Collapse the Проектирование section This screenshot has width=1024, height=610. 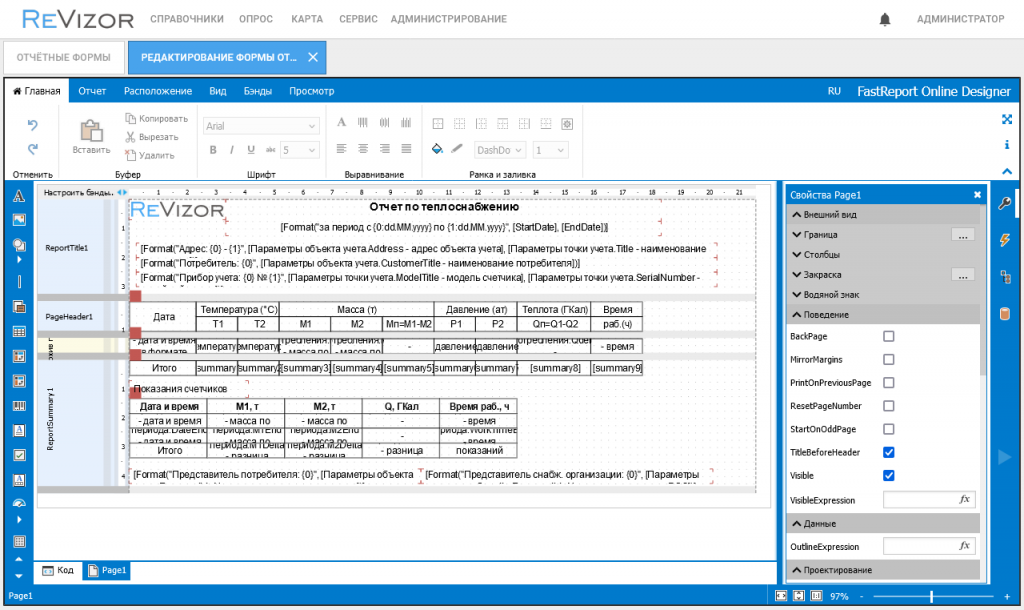(x=883, y=570)
